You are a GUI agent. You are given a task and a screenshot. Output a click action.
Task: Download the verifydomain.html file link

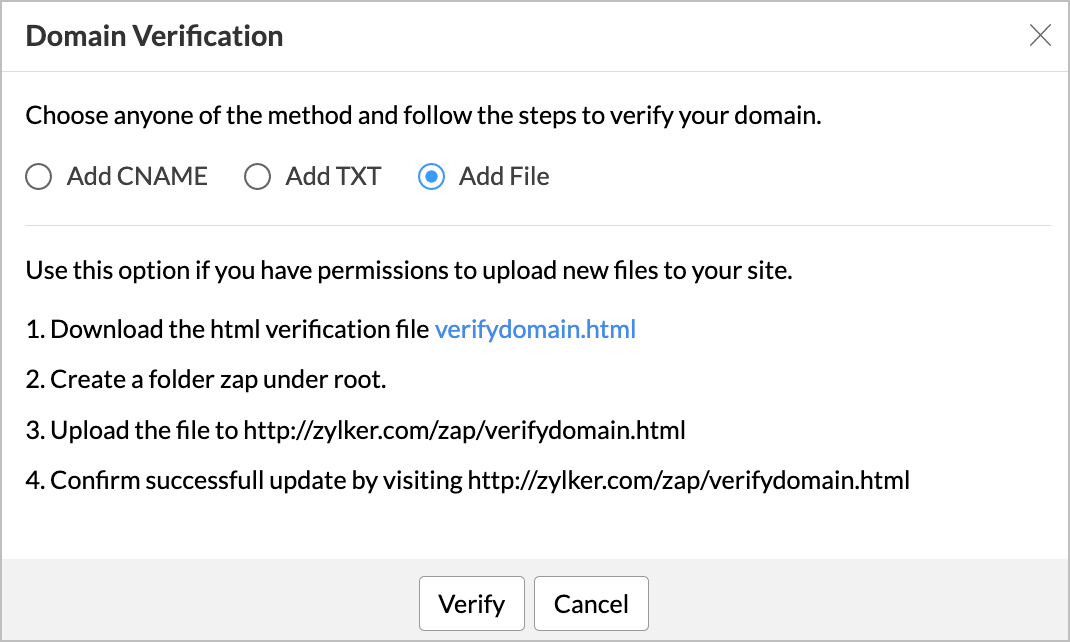(535, 329)
